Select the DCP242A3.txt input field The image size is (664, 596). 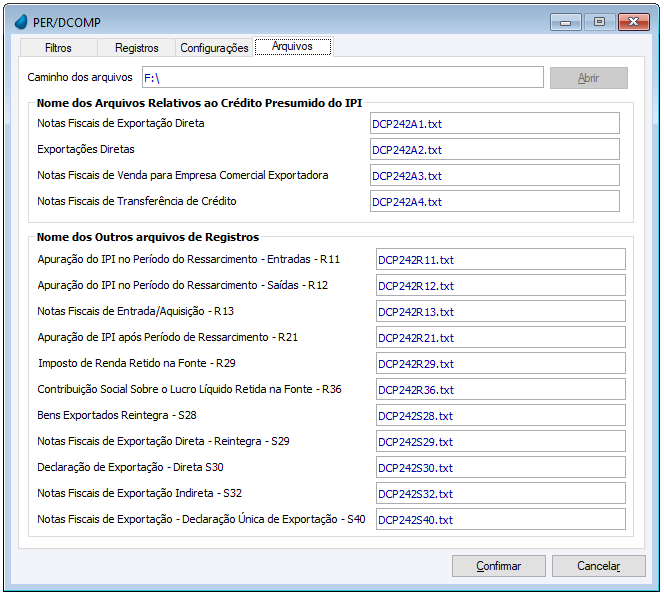click(x=495, y=175)
